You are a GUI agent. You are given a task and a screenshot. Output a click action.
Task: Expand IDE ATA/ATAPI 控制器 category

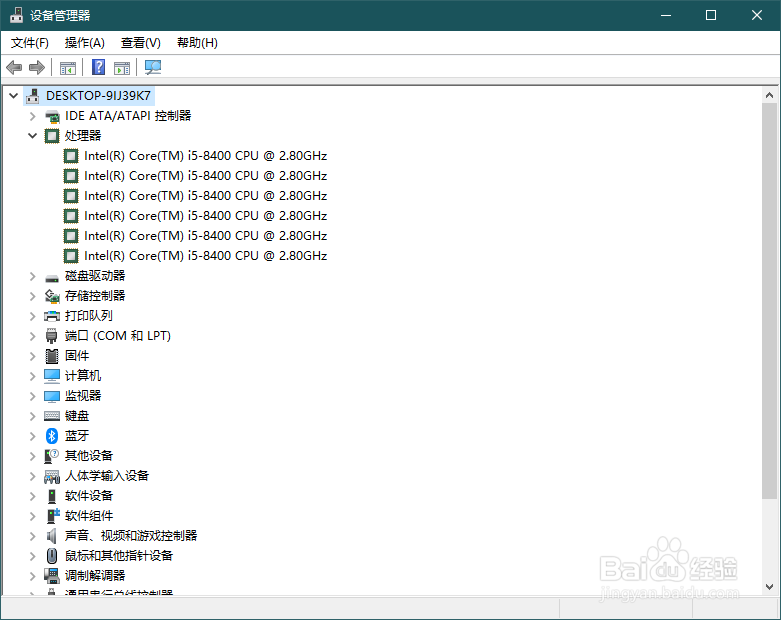pos(32,116)
